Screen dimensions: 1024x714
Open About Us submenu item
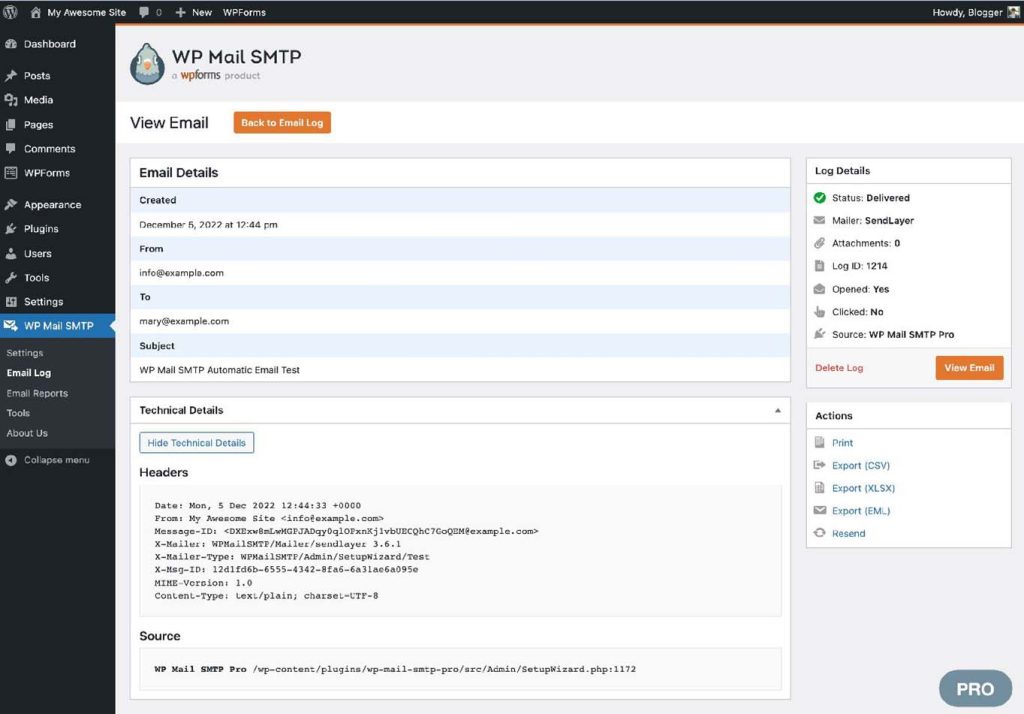click(x=27, y=433)
